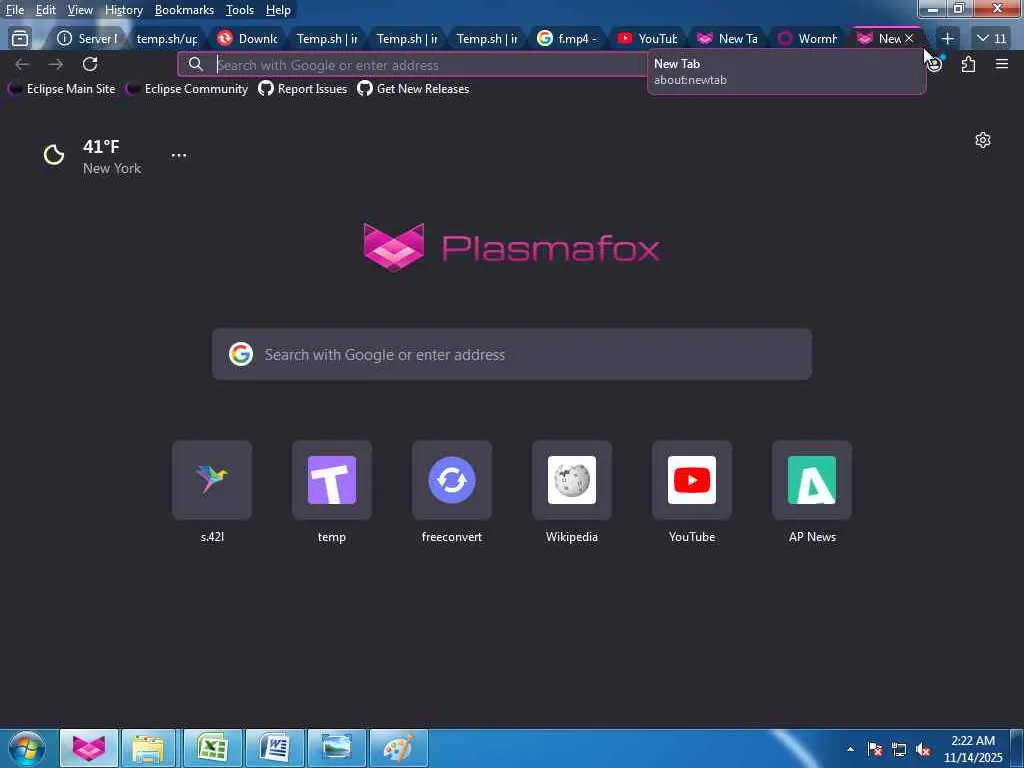
Task: Open the Firefox View tab overview icon
Action: tap(20, 39)
